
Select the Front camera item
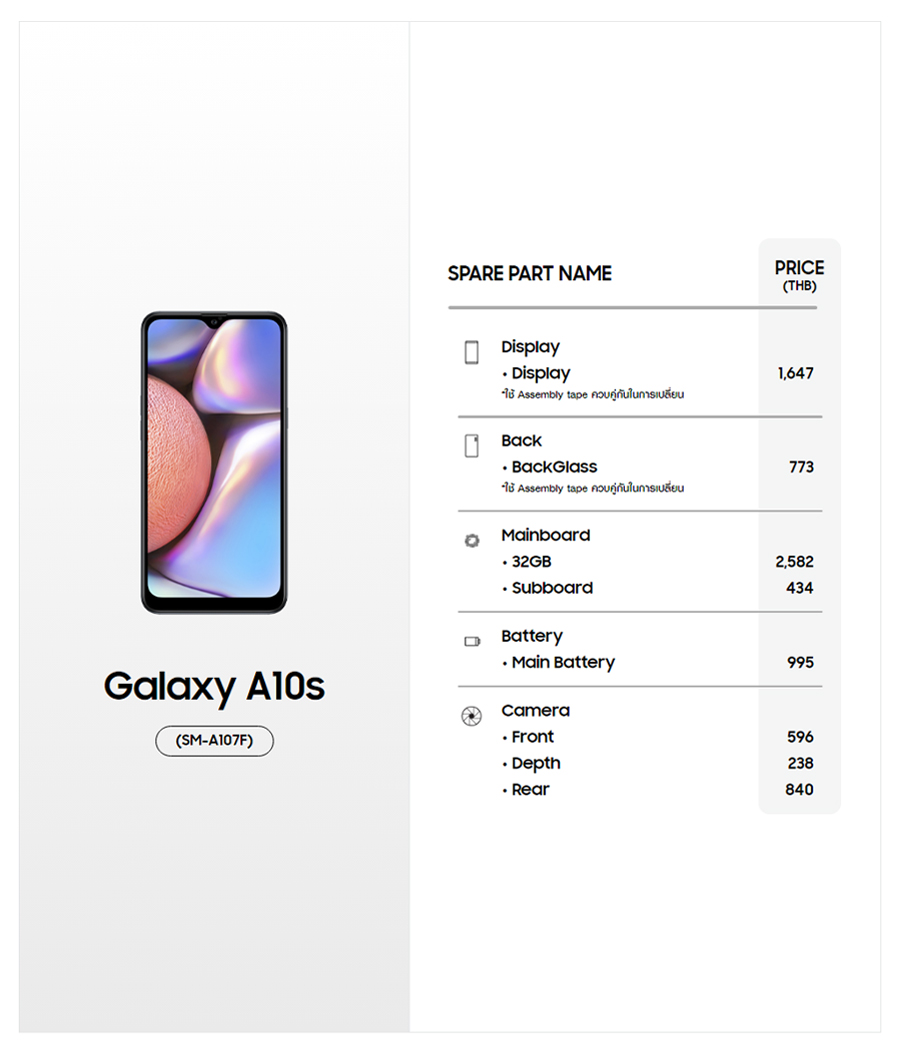tap(532, 737)
